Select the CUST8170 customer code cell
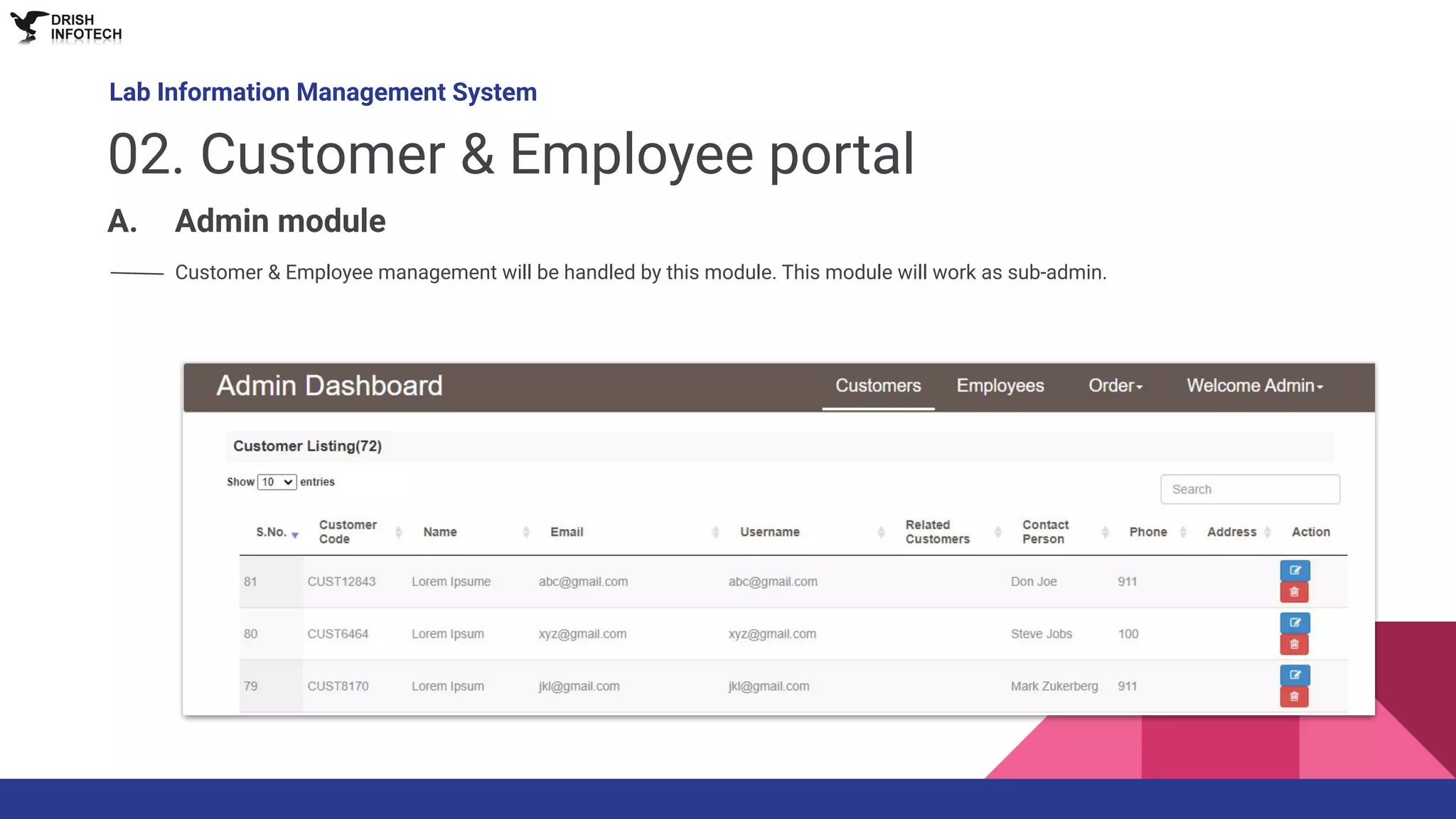 click(x=338, y=686)
